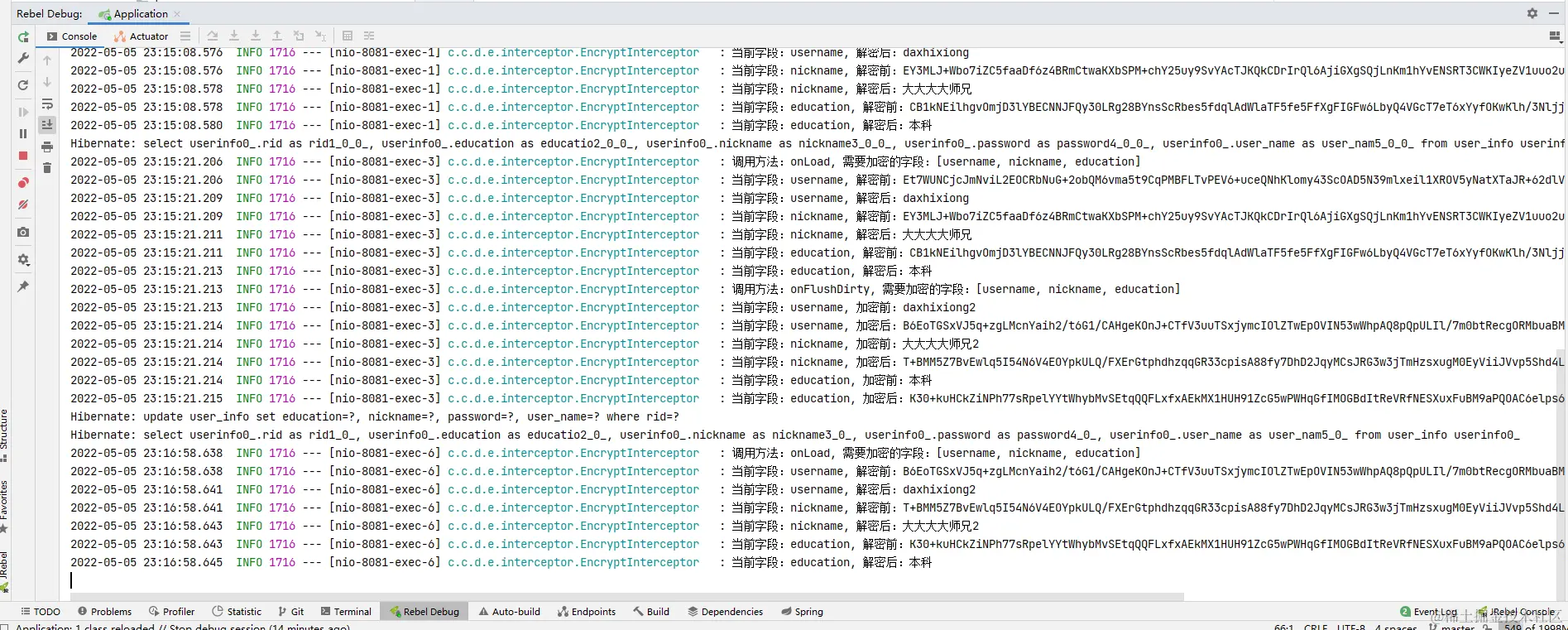Open the Build tool window
The image size is (1568, 630).
click(x=652, y=612)
